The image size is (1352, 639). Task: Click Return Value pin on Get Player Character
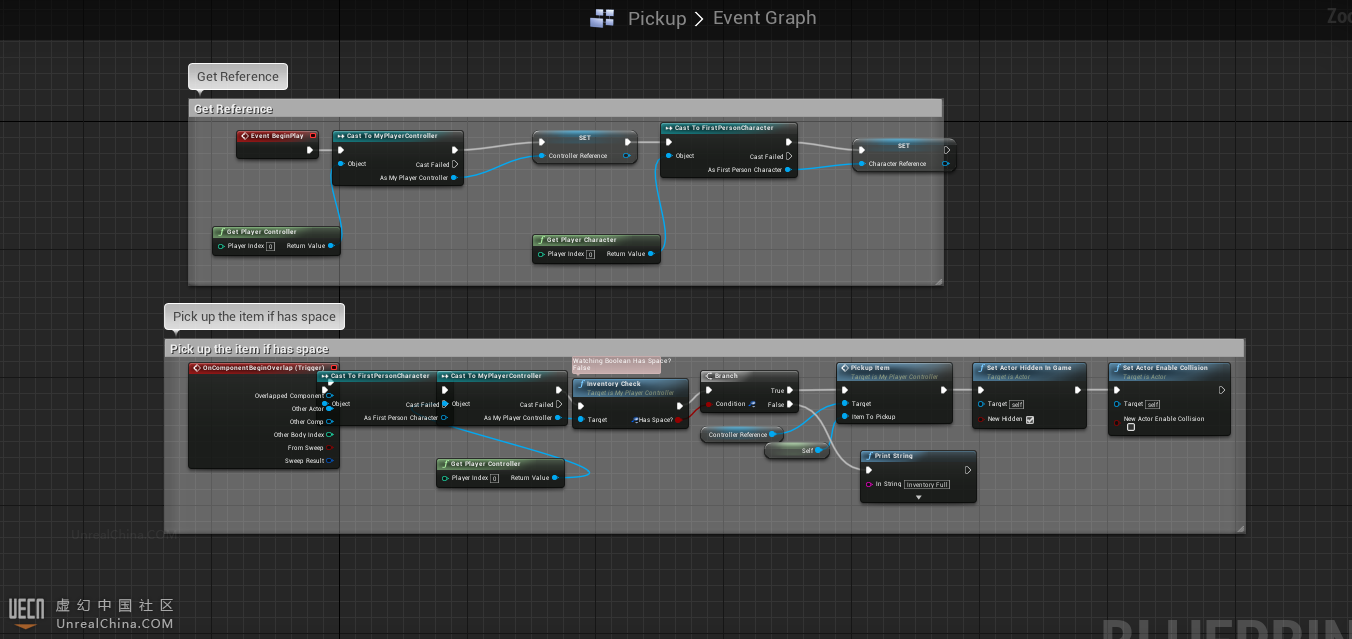click(651, 254)
